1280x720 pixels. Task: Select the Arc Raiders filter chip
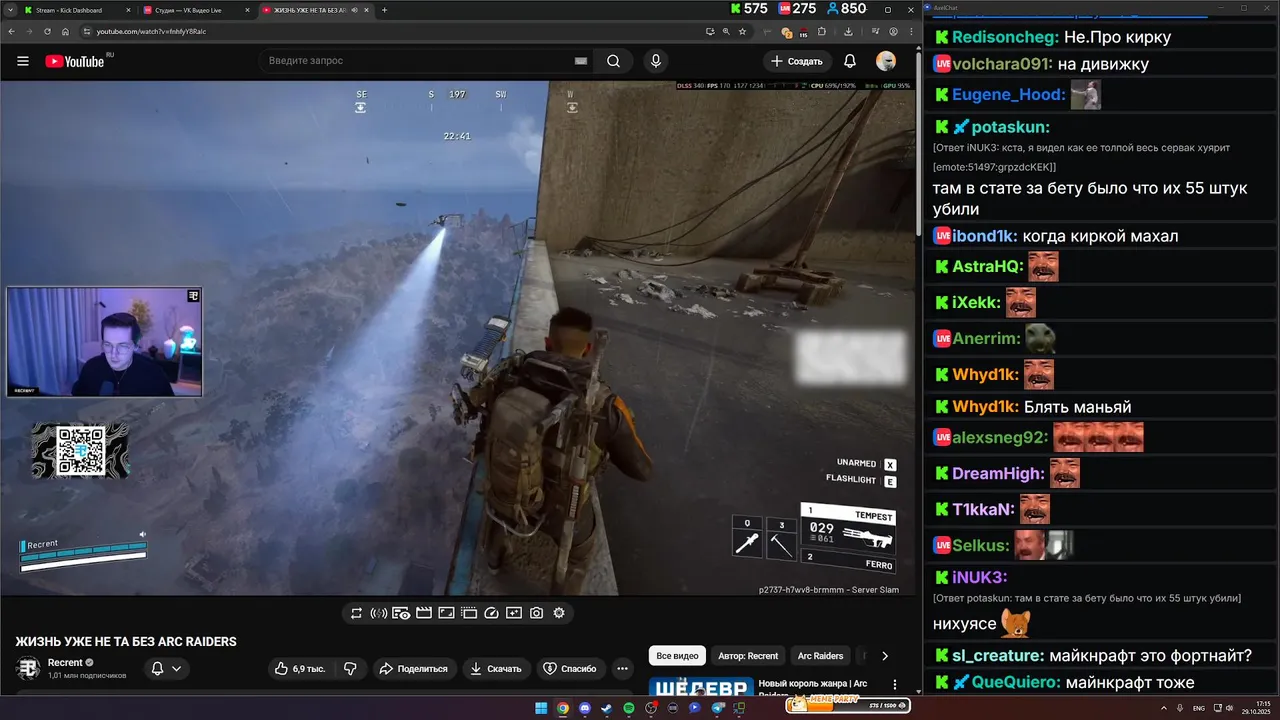click(820, 656)
